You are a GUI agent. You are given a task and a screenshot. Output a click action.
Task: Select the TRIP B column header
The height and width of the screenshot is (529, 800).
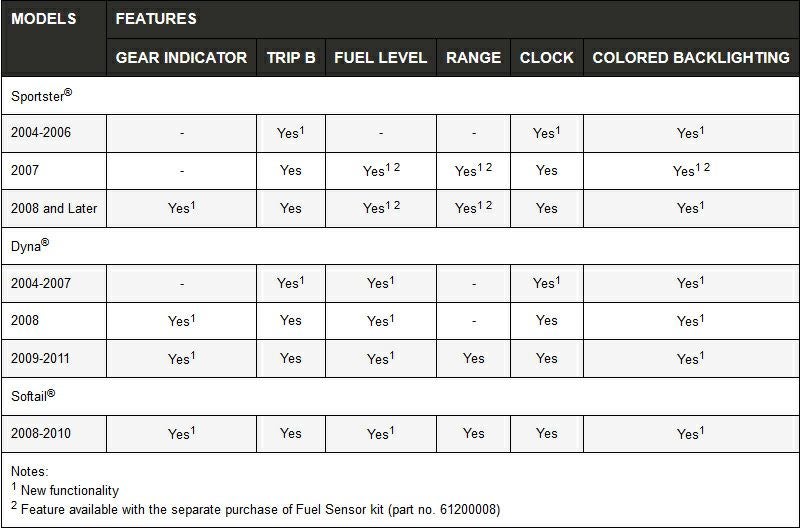(x=291, y=58)
